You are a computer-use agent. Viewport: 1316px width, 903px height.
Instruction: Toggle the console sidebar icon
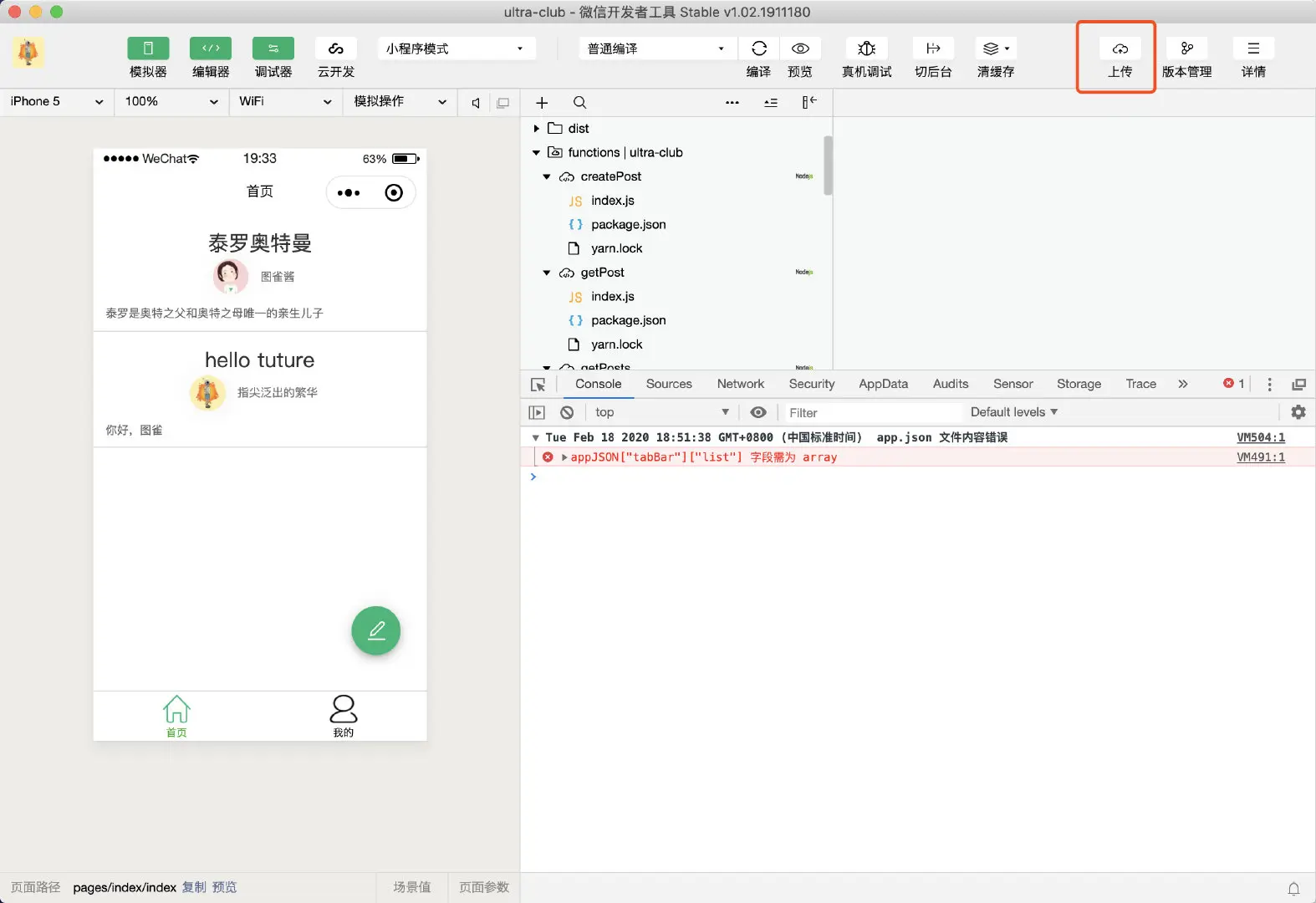[537, 412]
